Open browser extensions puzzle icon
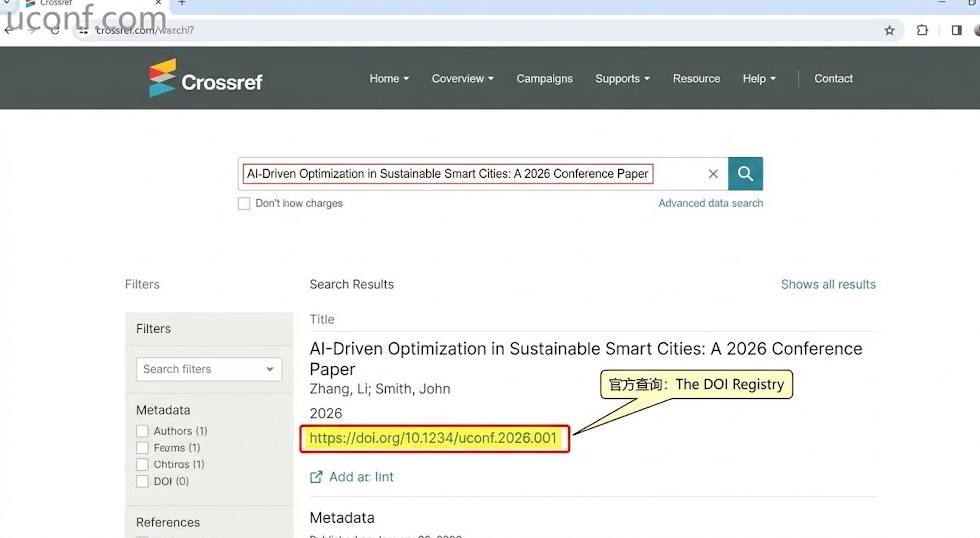Image resolution: width=980 pixels, height=538 pixels. pos(922,30)
